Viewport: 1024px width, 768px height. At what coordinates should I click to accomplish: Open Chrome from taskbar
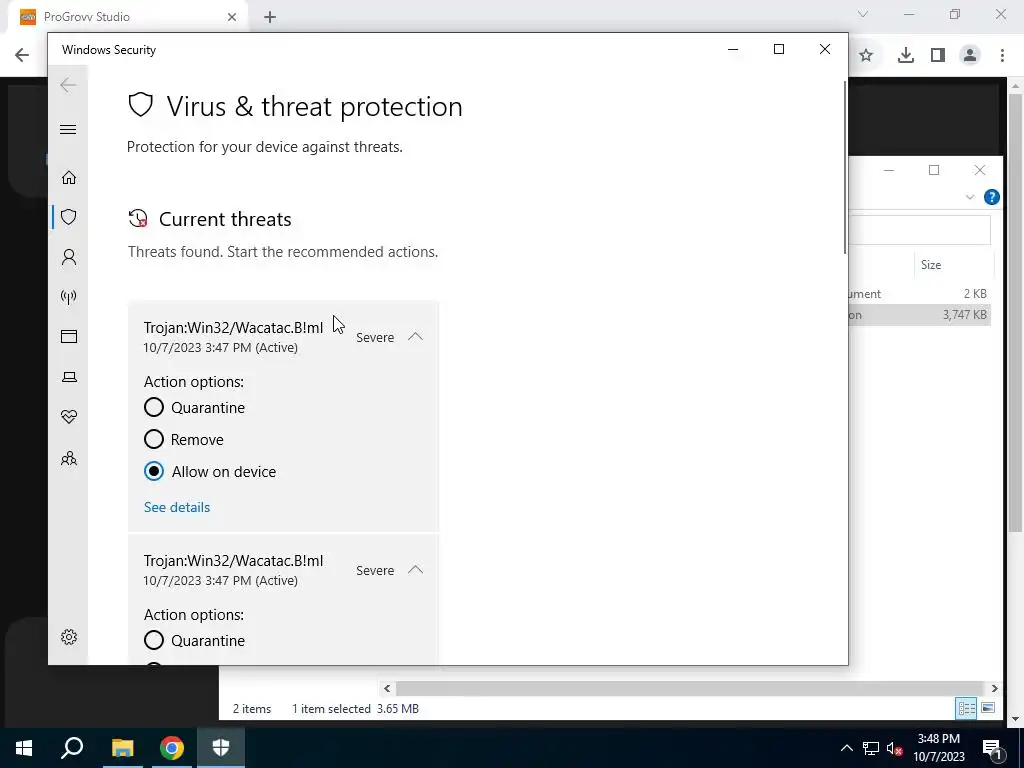172,748
